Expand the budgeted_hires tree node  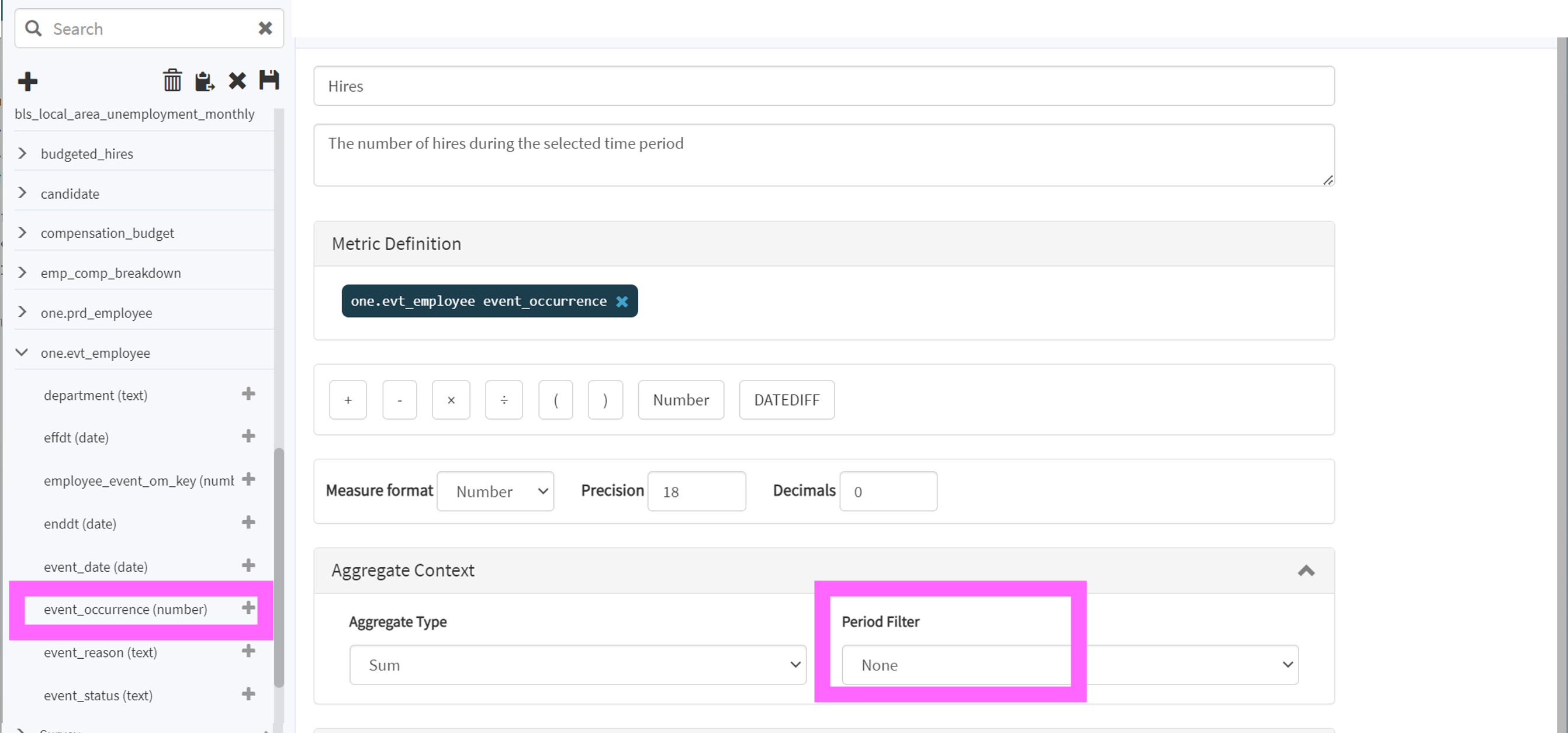point(23,153)
